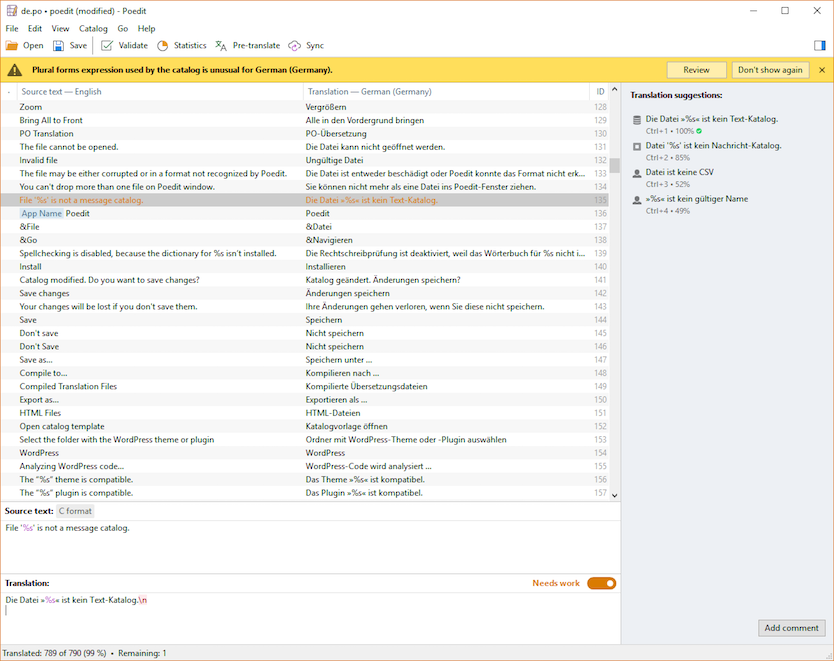Select the highlighted 'not a message catalog' row
The image size is (834, 661).
(x=305, y=200)
